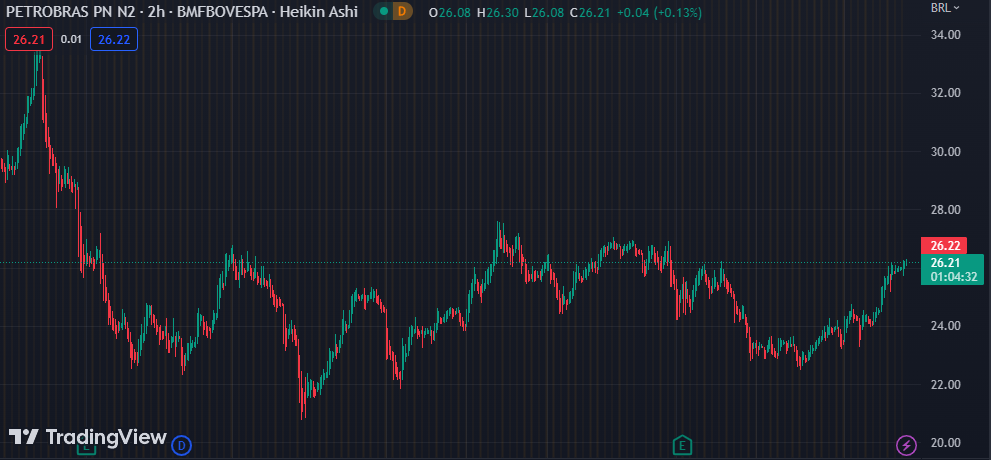The image size is (991, 460).
Task: Click the red 26.22 price axis label
Action: [x=944, y=246]
